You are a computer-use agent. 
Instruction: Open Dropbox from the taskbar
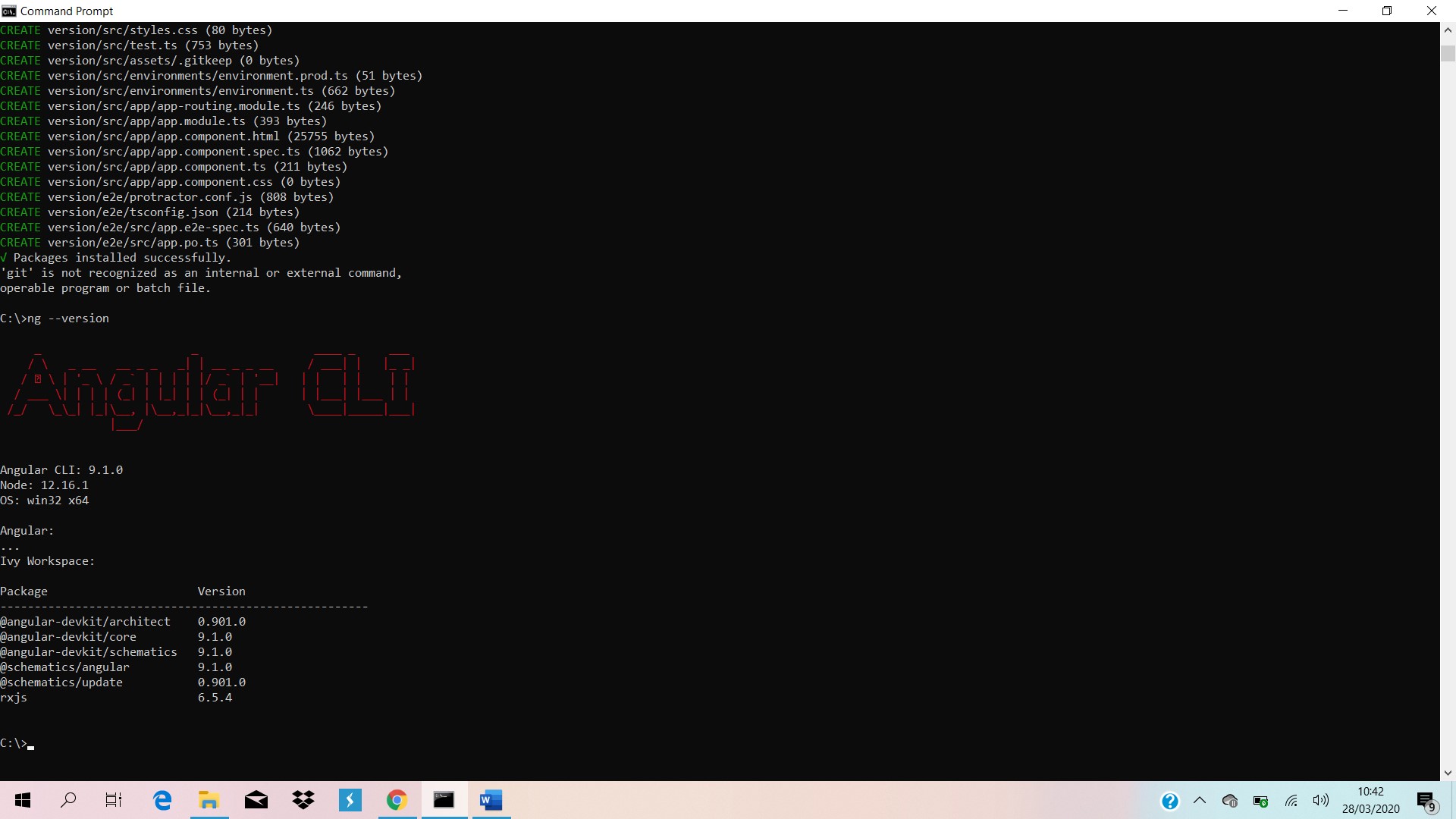pyautogui.click(x=303, y=800)
